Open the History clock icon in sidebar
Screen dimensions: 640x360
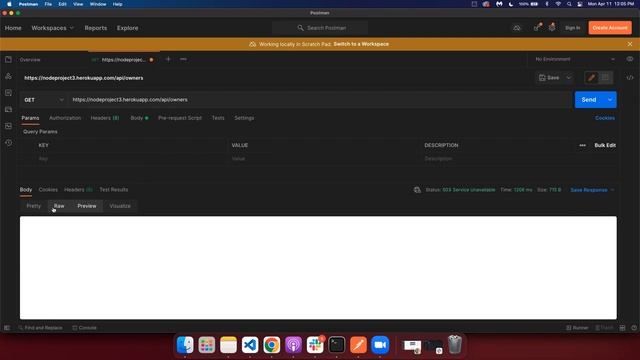tap(8, 143)
